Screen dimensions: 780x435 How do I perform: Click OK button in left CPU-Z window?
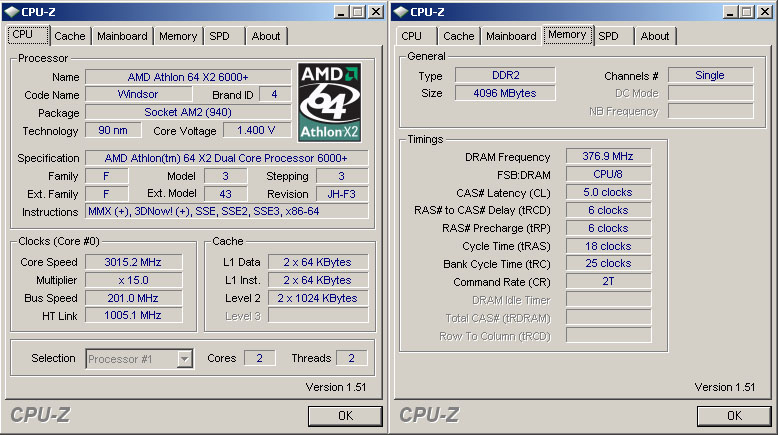(x=345, y=416)
